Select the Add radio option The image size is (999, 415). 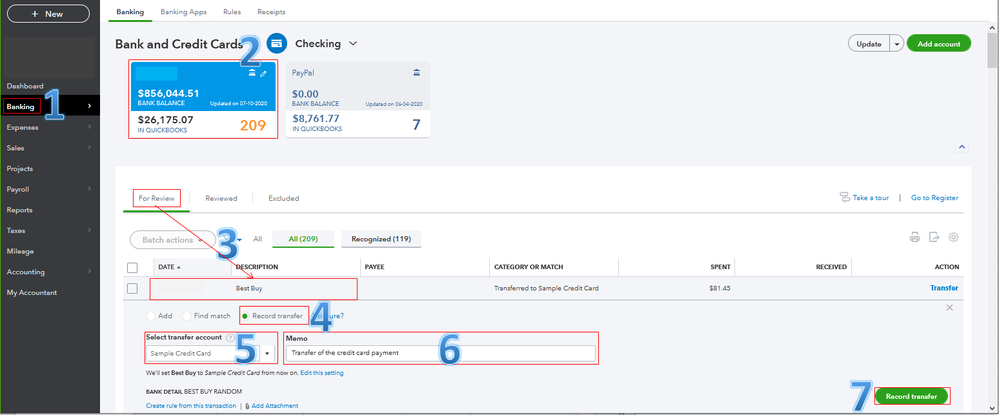pos(150,316)
